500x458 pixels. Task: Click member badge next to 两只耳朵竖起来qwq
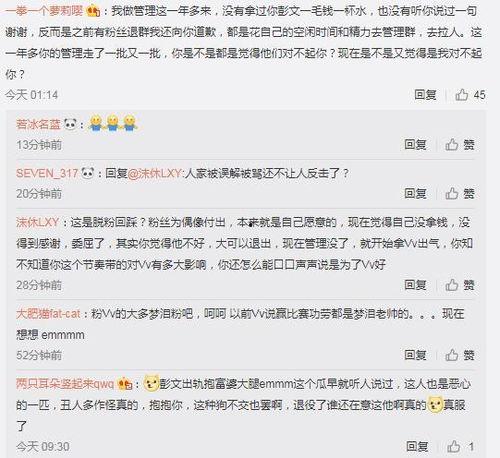(124, 384)
